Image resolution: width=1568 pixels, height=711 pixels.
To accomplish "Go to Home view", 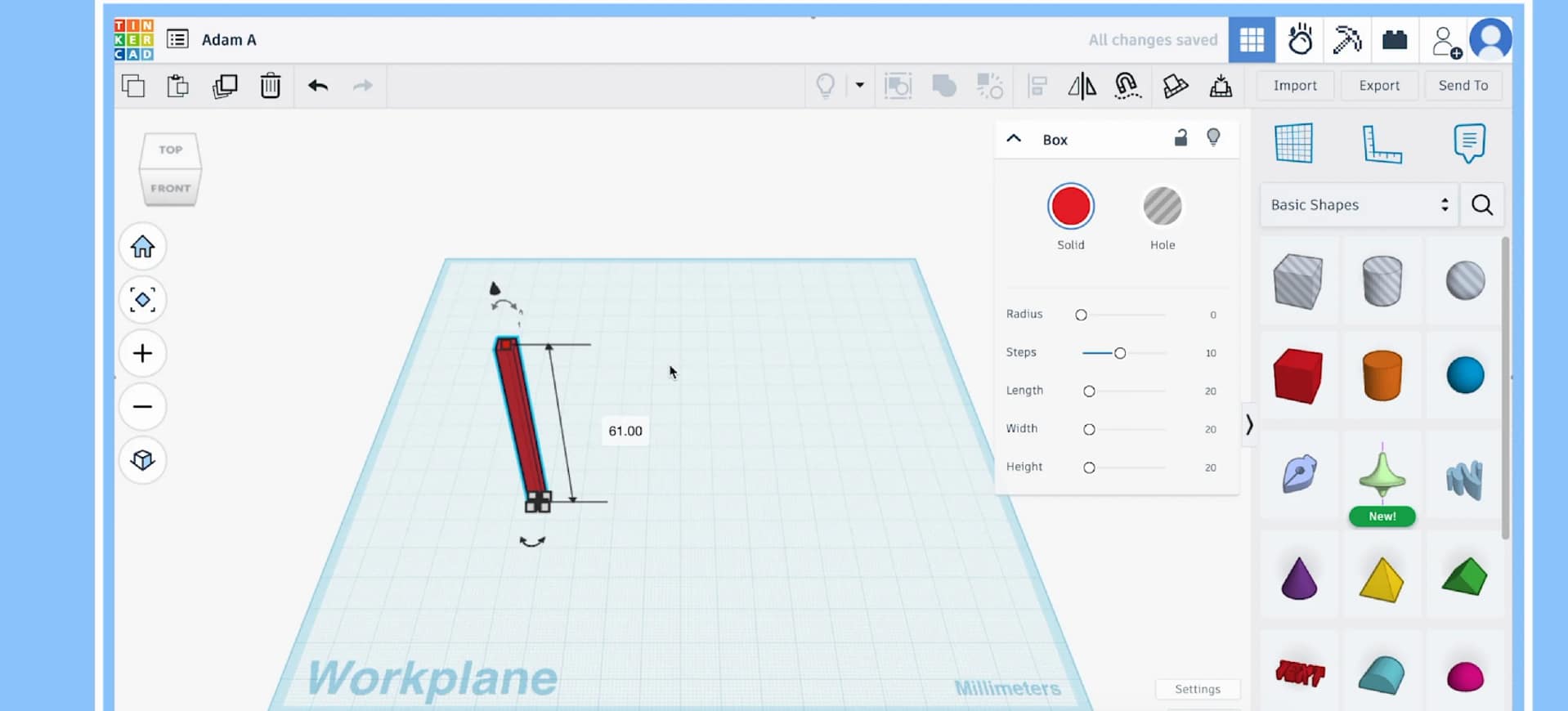I will [142, 246].
